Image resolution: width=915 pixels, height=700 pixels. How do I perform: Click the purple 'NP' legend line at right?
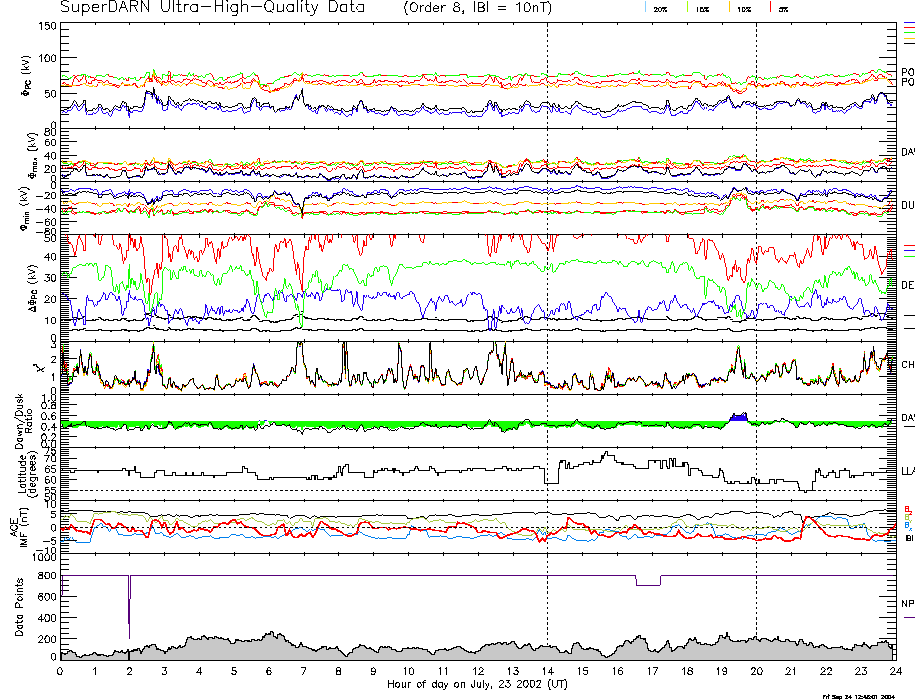click(909, 617)
